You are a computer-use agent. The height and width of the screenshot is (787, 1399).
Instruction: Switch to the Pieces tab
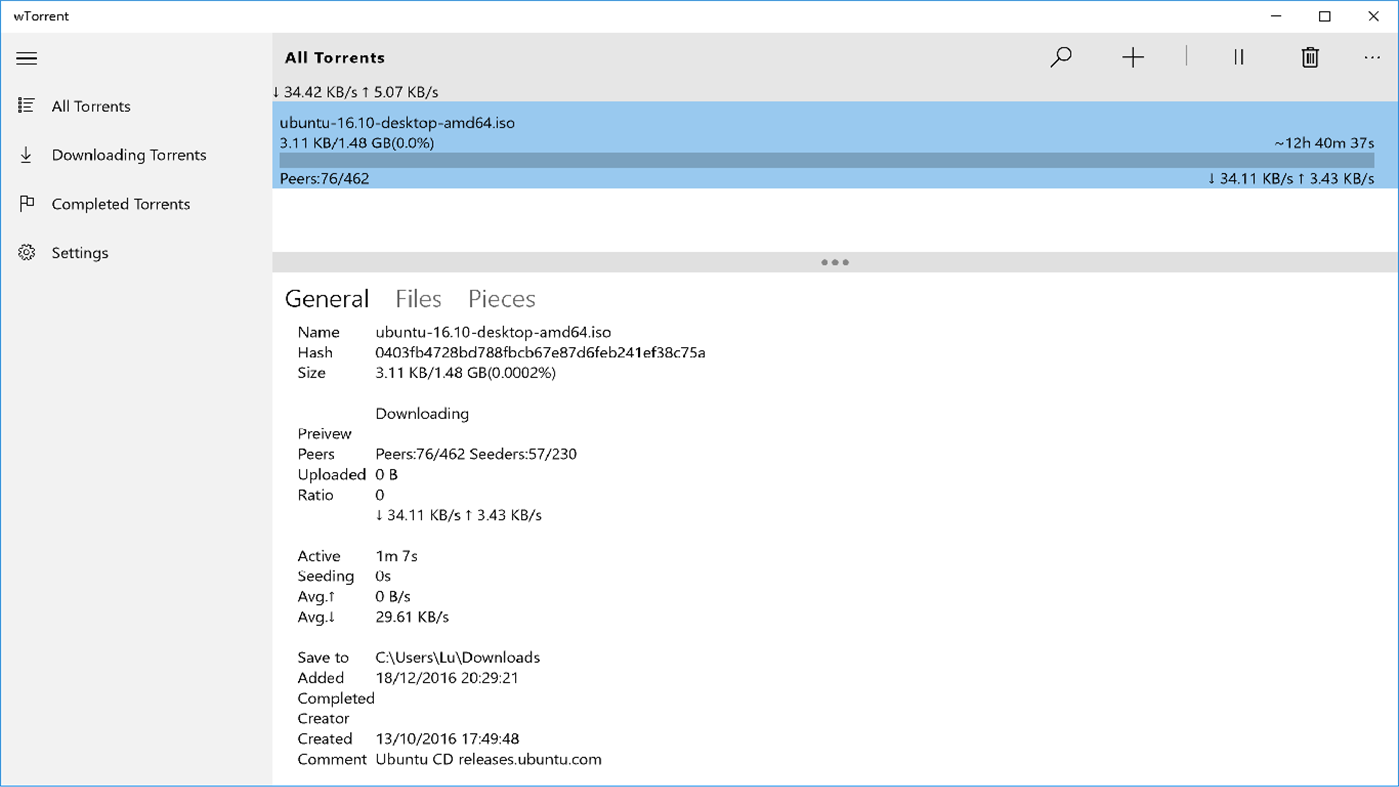click(x=501, y=298)
